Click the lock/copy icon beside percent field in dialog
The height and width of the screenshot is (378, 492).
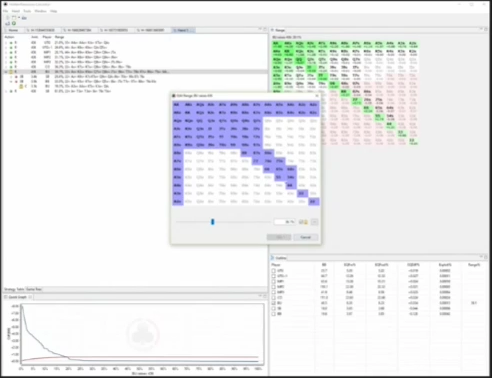pyautogui.click(x=303, y=222)
